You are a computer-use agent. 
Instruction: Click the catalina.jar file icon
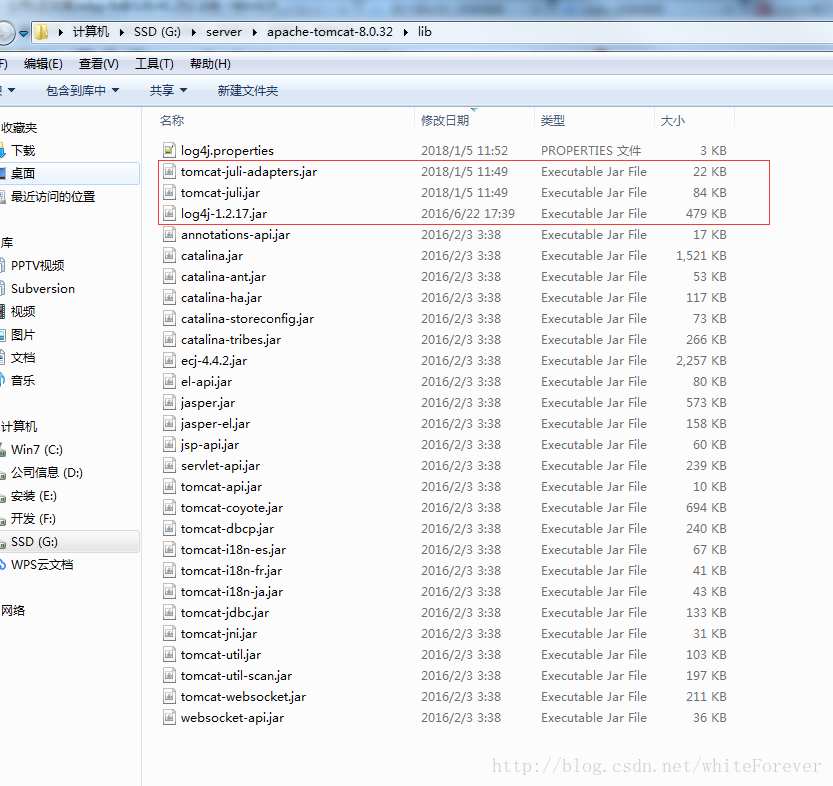coord(169,255)
